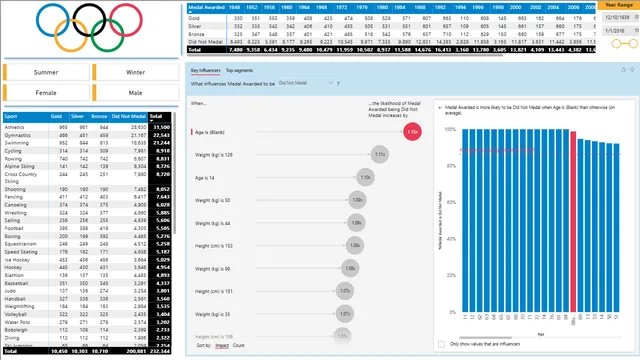The image size is (640, 360).
Task: Filter by the Female button
Action: [46, 93]
